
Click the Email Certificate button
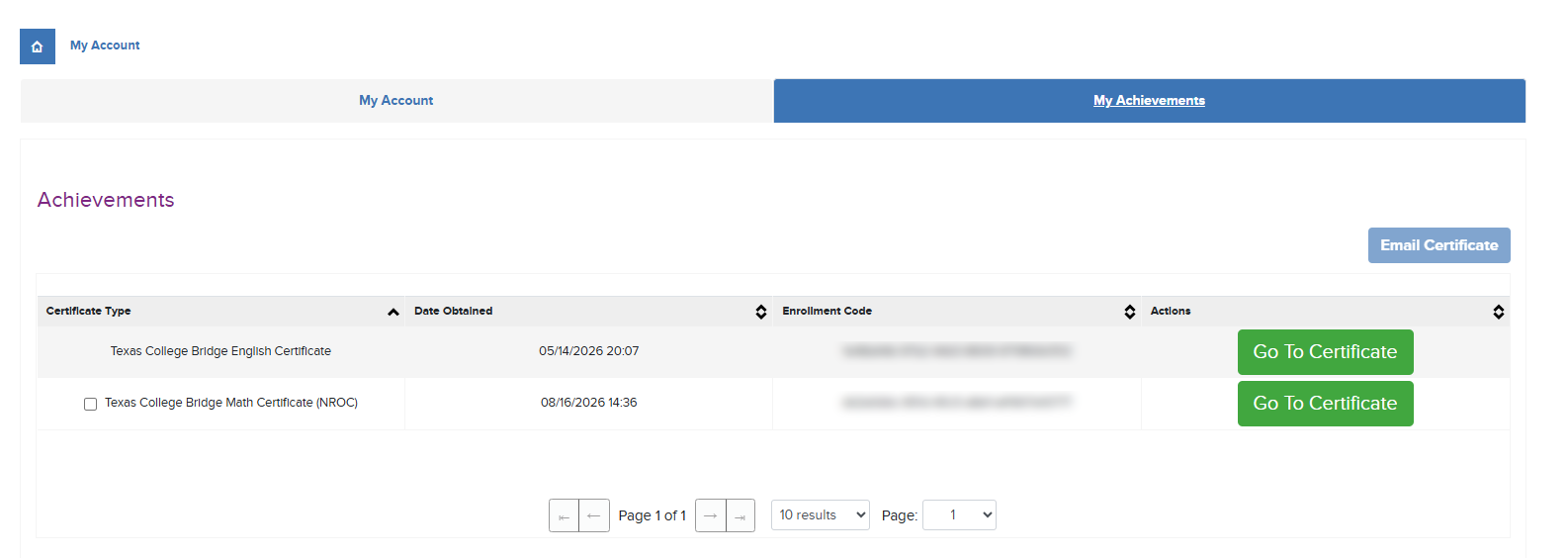[1439, 245]
